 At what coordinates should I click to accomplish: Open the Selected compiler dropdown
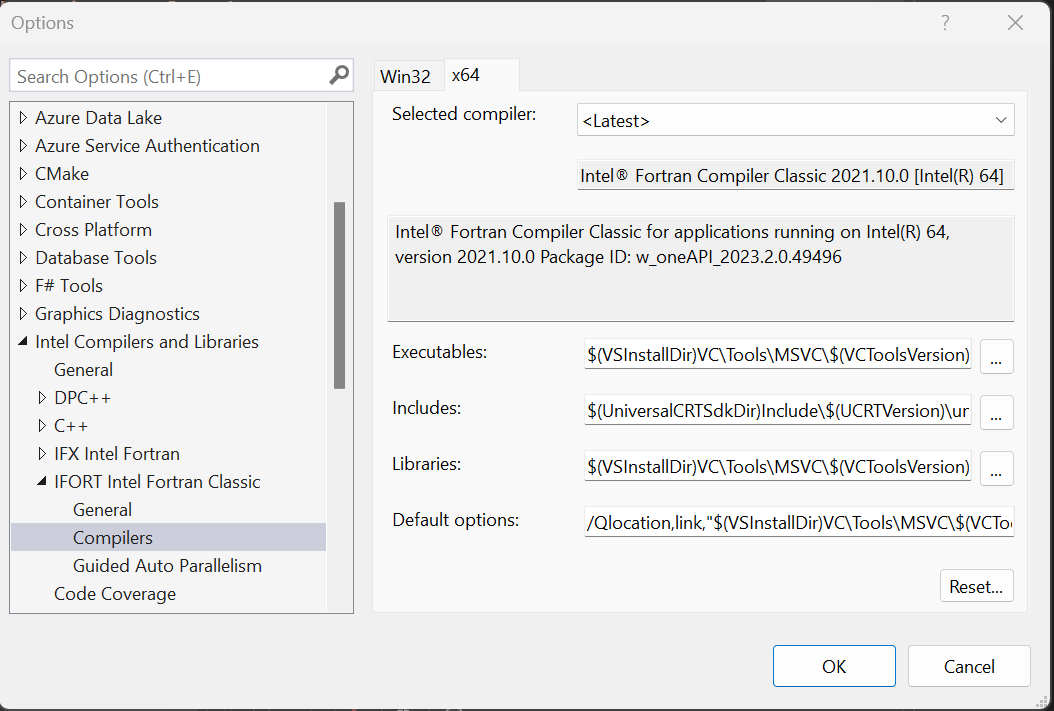(x=795, y=120)
